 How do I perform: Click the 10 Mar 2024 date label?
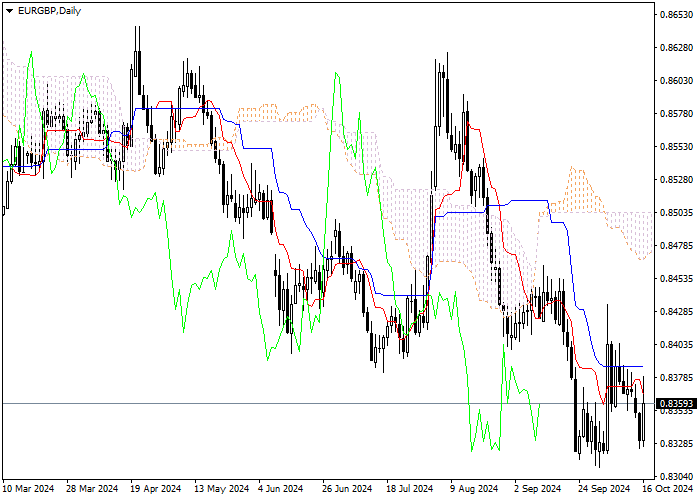(x=29, y=489)
